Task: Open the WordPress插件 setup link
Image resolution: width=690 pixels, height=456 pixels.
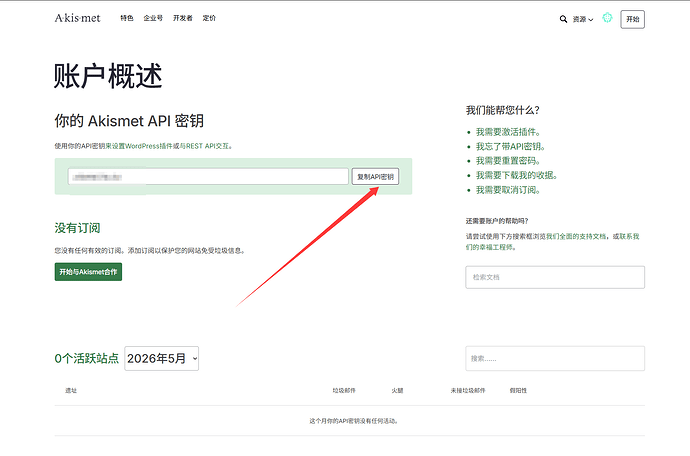Action: (x=139, y=146)
